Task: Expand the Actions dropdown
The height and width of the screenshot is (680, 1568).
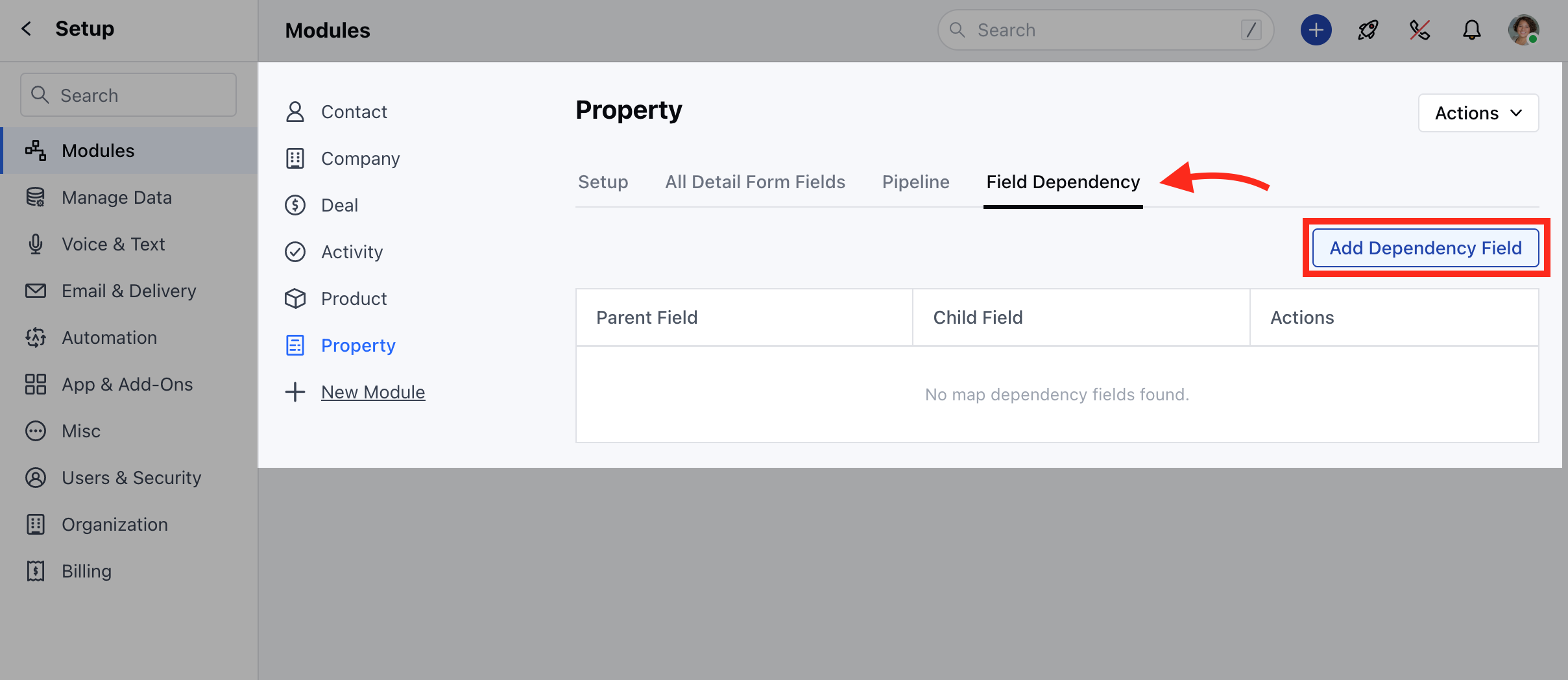Action: [x=1478, y=113]
